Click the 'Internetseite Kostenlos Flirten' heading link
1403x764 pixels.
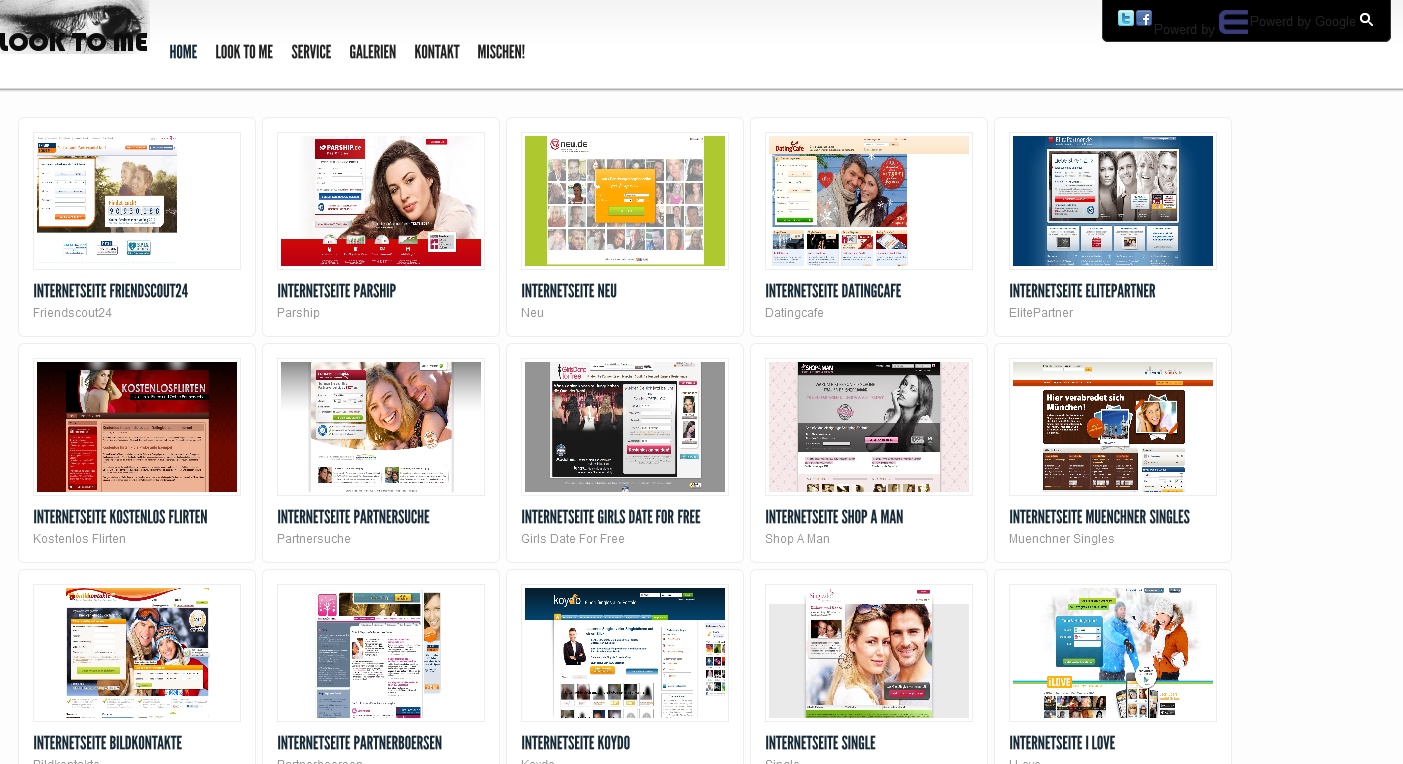click(x=120, y=517)
